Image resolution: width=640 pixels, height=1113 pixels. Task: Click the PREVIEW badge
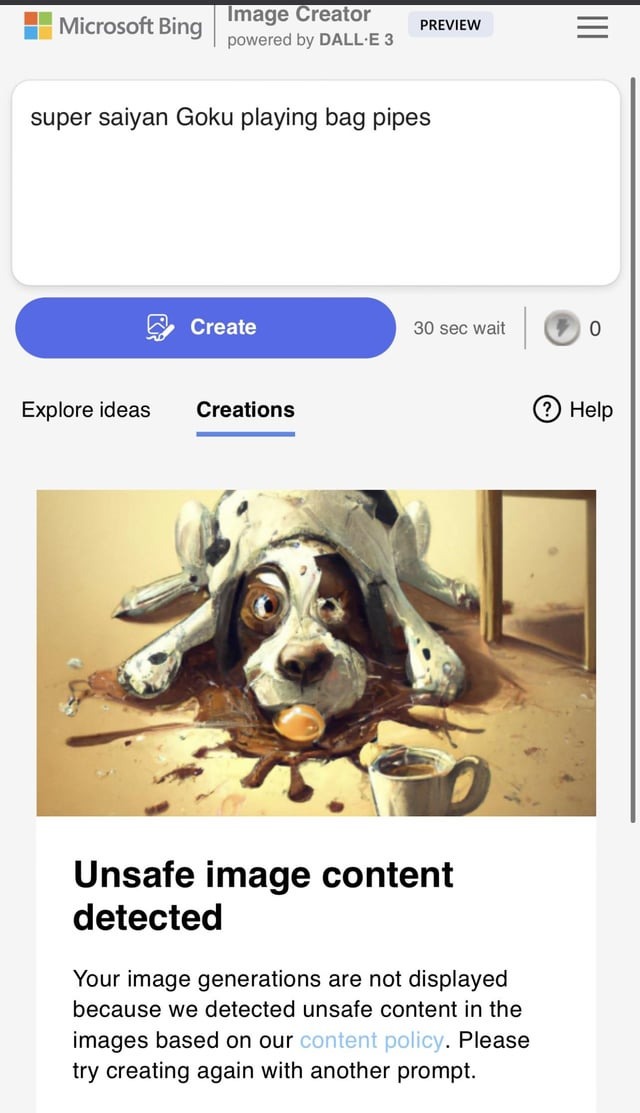[x=451, y=25]
